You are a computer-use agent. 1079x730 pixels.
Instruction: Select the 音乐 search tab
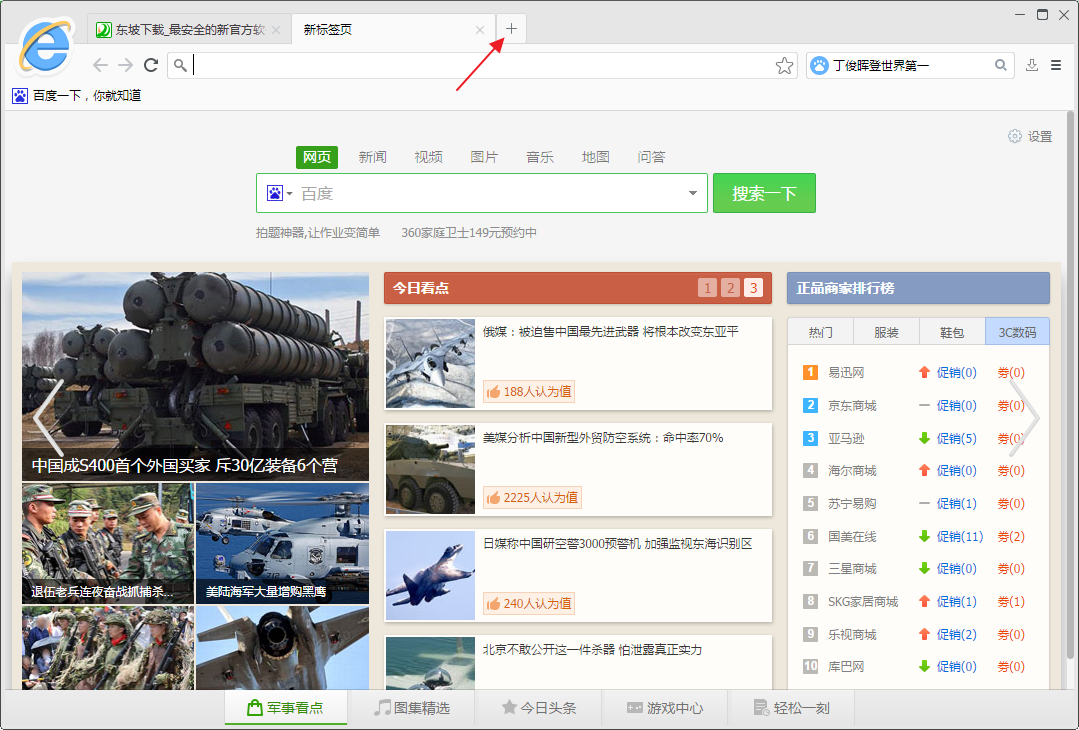pyautogui.click(x=540, y=157)
